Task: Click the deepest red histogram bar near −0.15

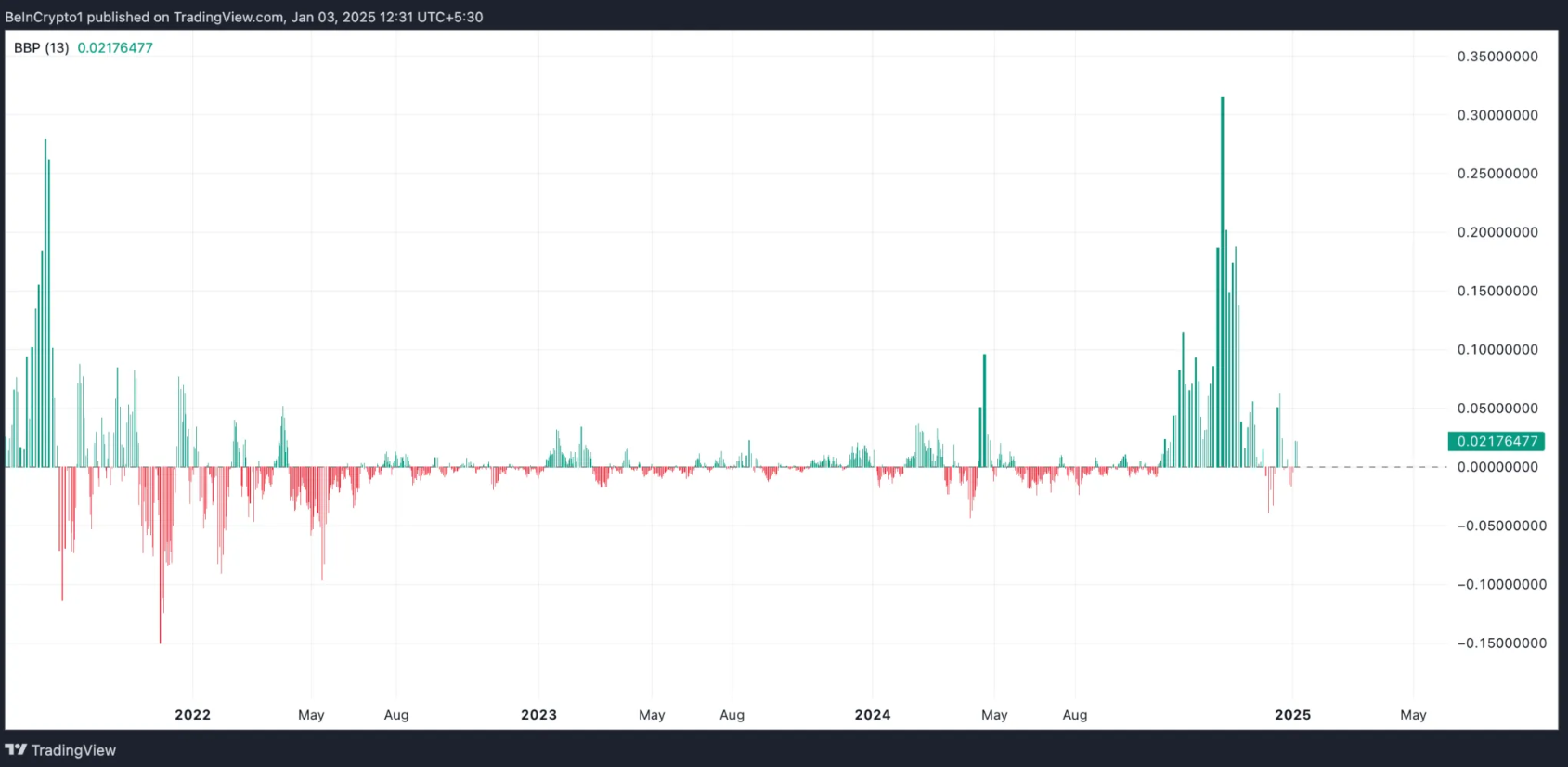Action: coord(160,555)
